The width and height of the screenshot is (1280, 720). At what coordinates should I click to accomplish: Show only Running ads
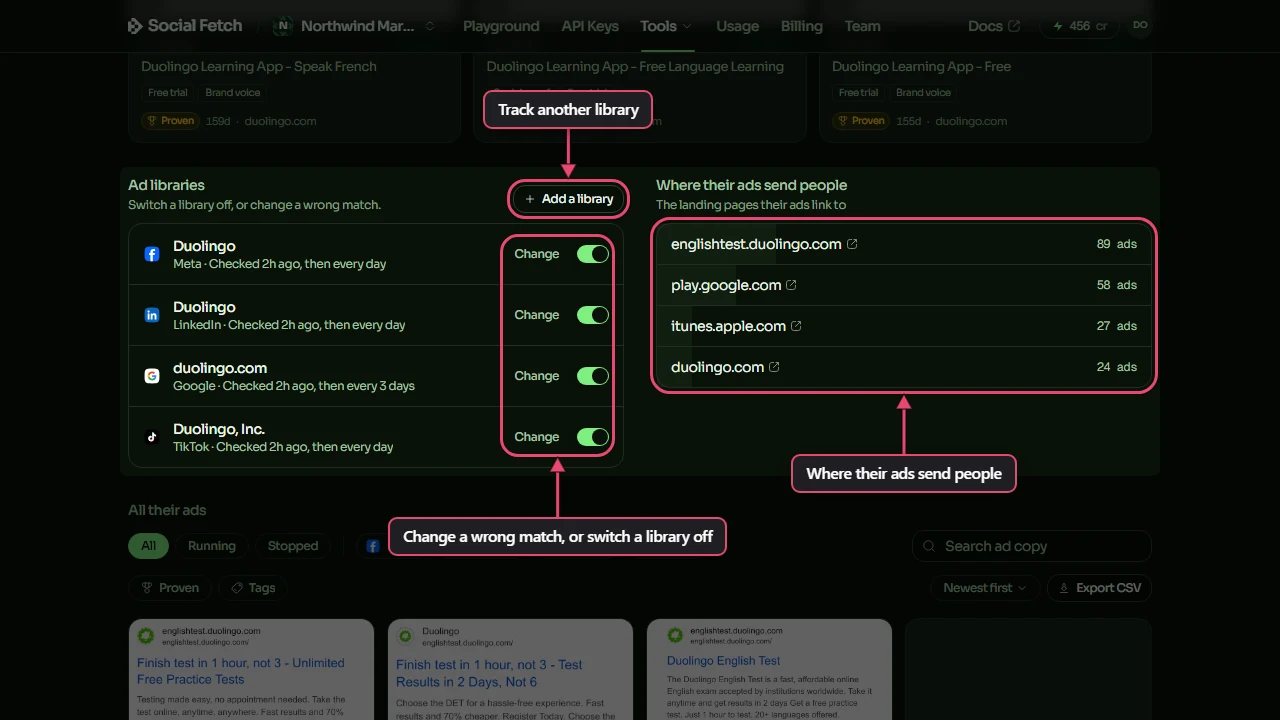pyautogui.click(x=212, y=546)
